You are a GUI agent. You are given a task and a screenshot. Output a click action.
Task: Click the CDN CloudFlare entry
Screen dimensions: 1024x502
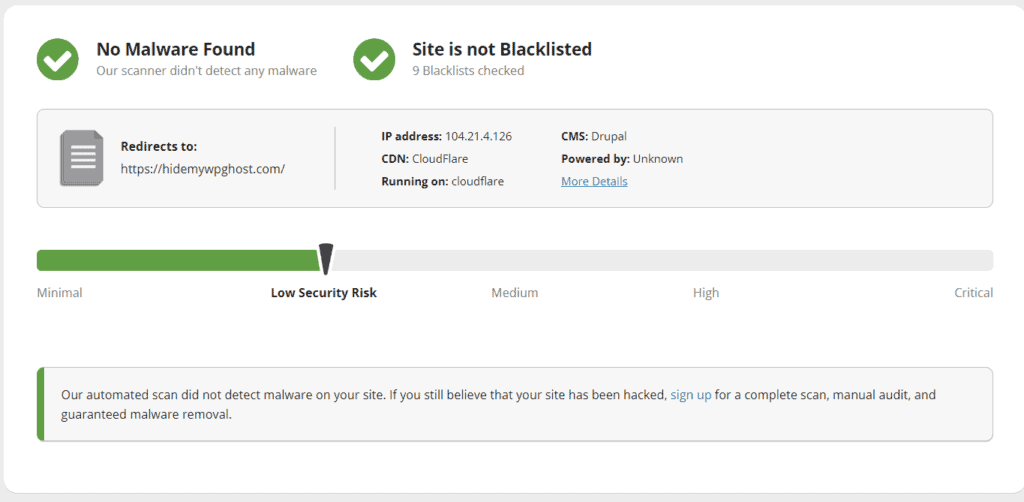(425, 158)
